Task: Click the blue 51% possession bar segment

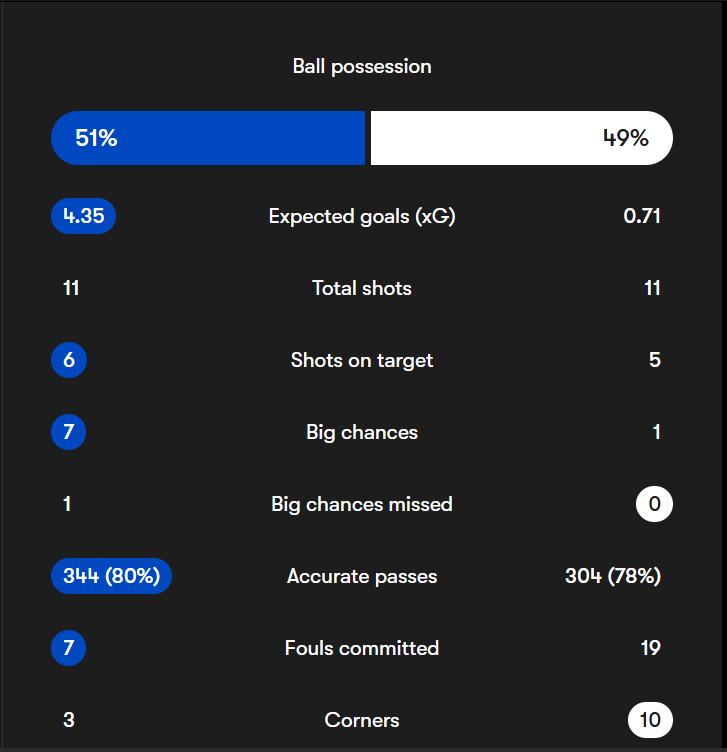Action: (x=208, y=138)
